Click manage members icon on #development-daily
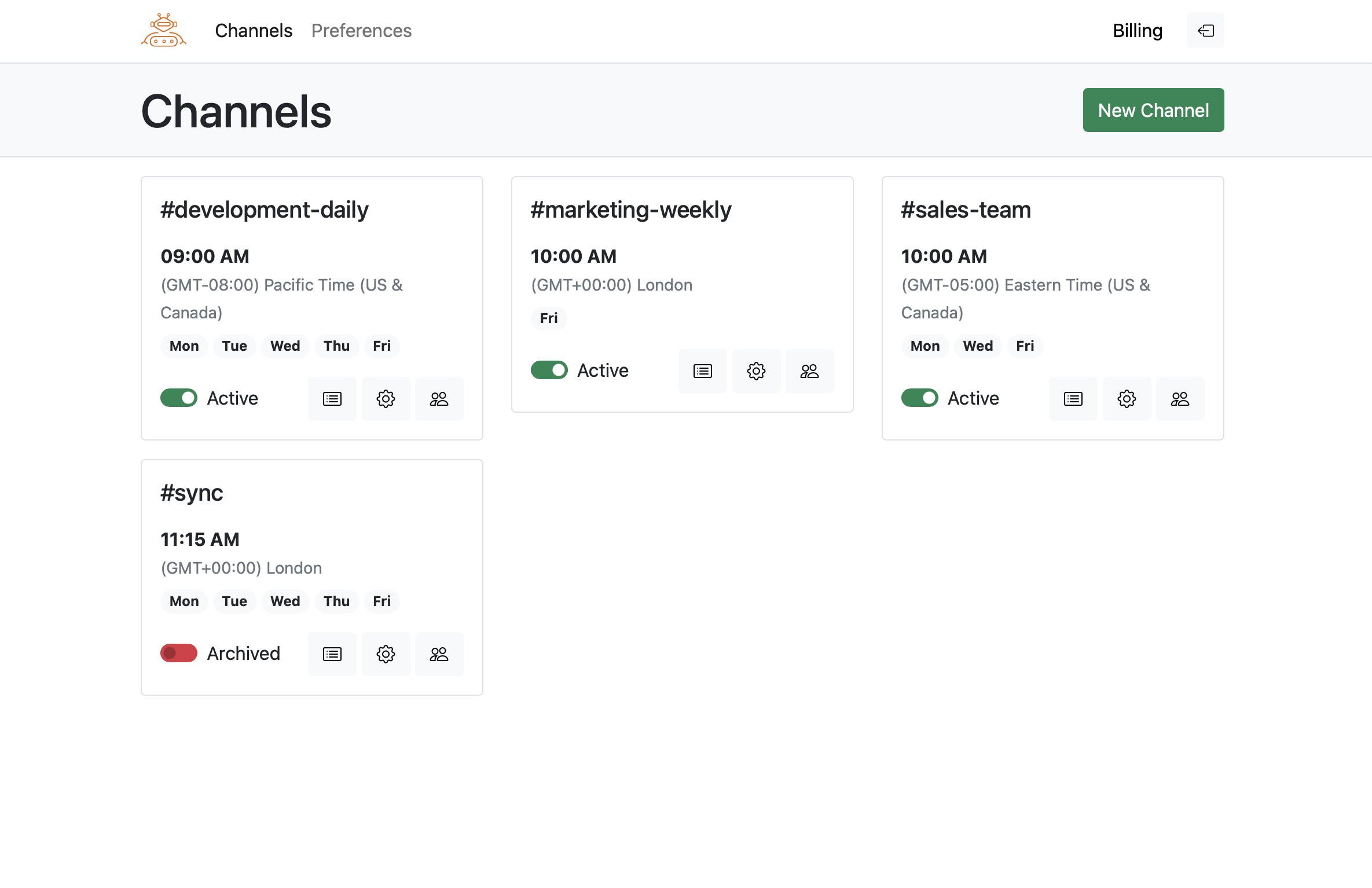The image size is (1372, 888). pos(439,398)
